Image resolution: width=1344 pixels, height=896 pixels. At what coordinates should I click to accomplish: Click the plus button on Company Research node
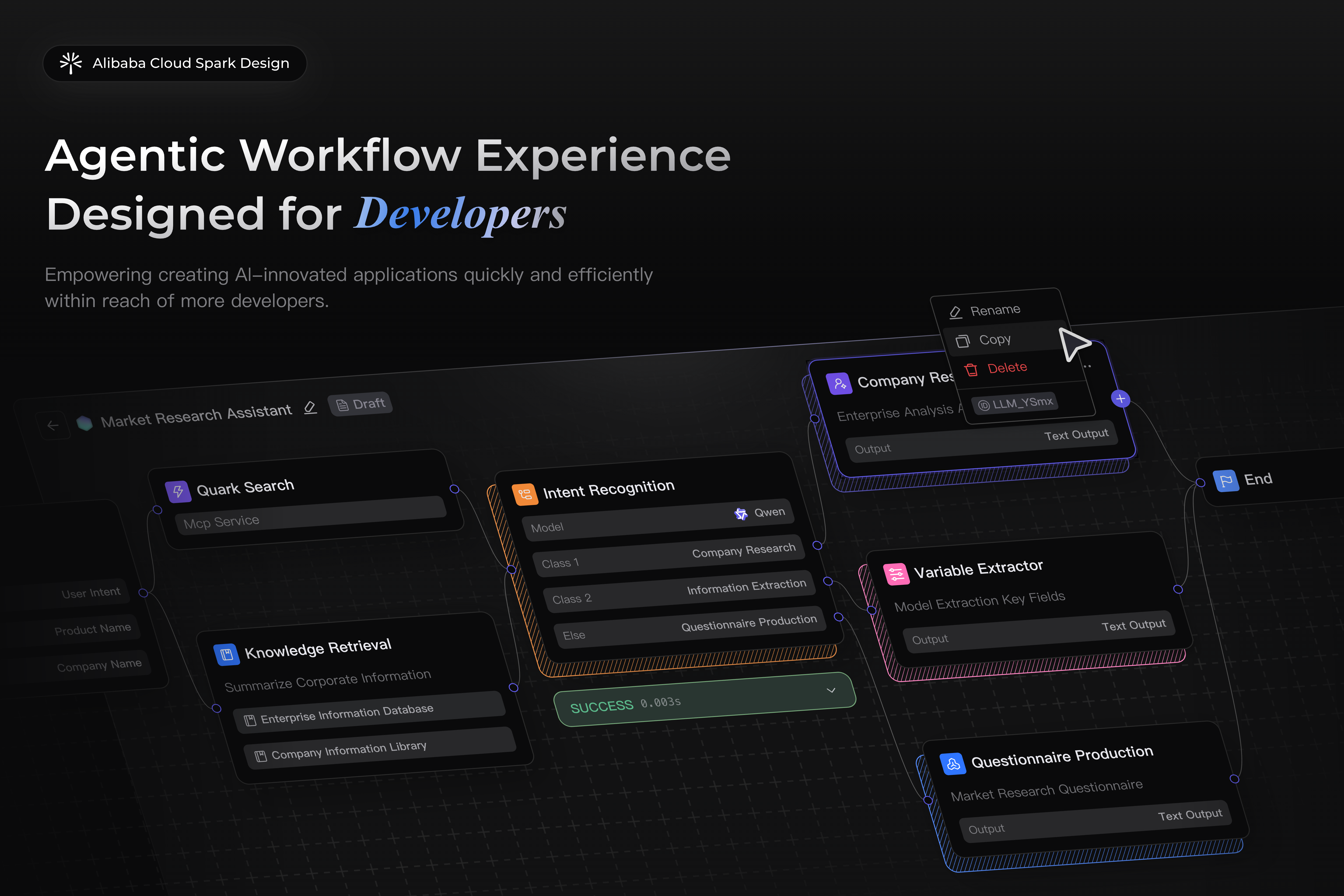pyautogui.click(x=1120, y=398)
